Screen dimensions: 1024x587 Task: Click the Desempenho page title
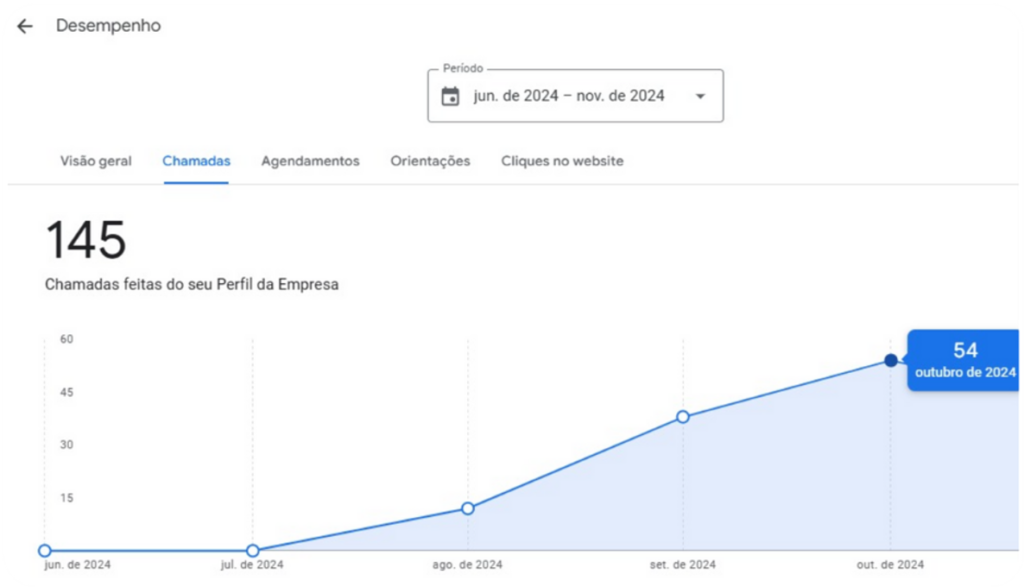tap(108, 25)
